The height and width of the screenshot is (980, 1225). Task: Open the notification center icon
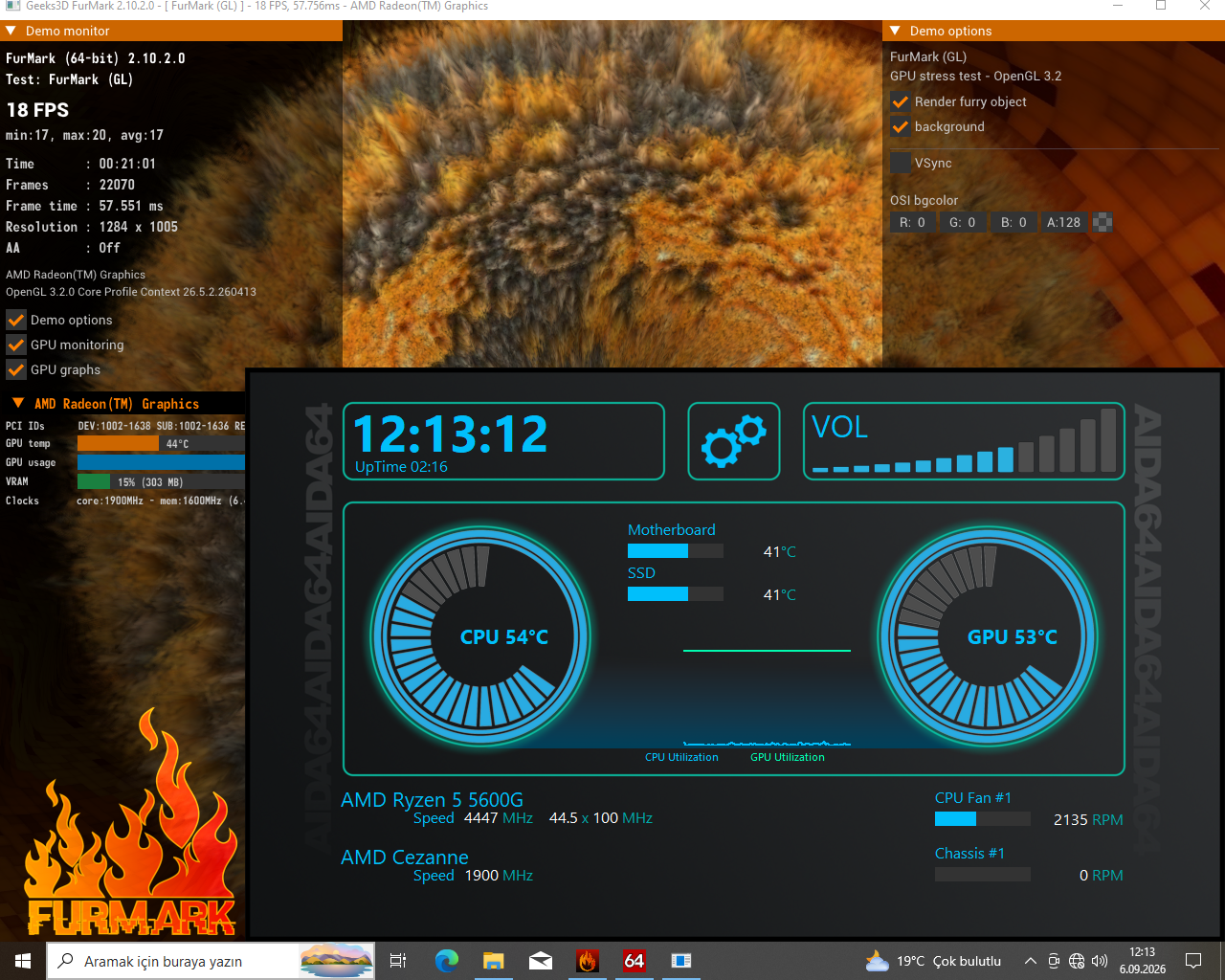point(1193,961)
